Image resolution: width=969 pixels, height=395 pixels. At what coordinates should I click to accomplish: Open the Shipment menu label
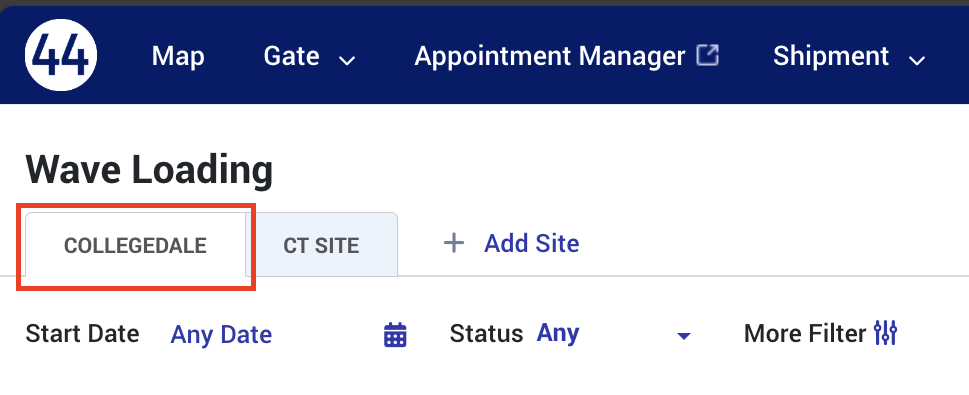[831, 56]
